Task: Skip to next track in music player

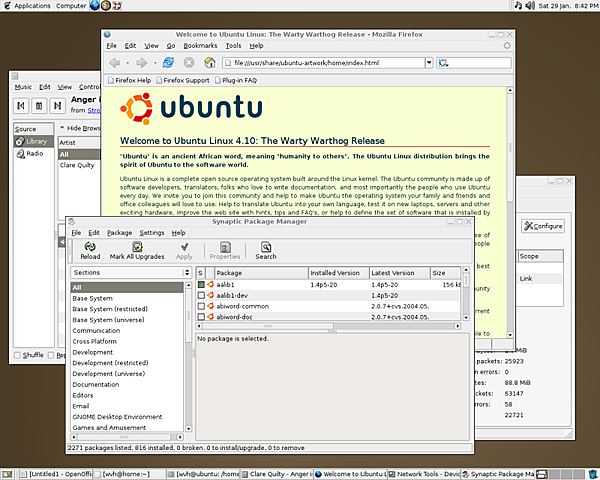Action: pyautogui.click(x=57, y=106)
